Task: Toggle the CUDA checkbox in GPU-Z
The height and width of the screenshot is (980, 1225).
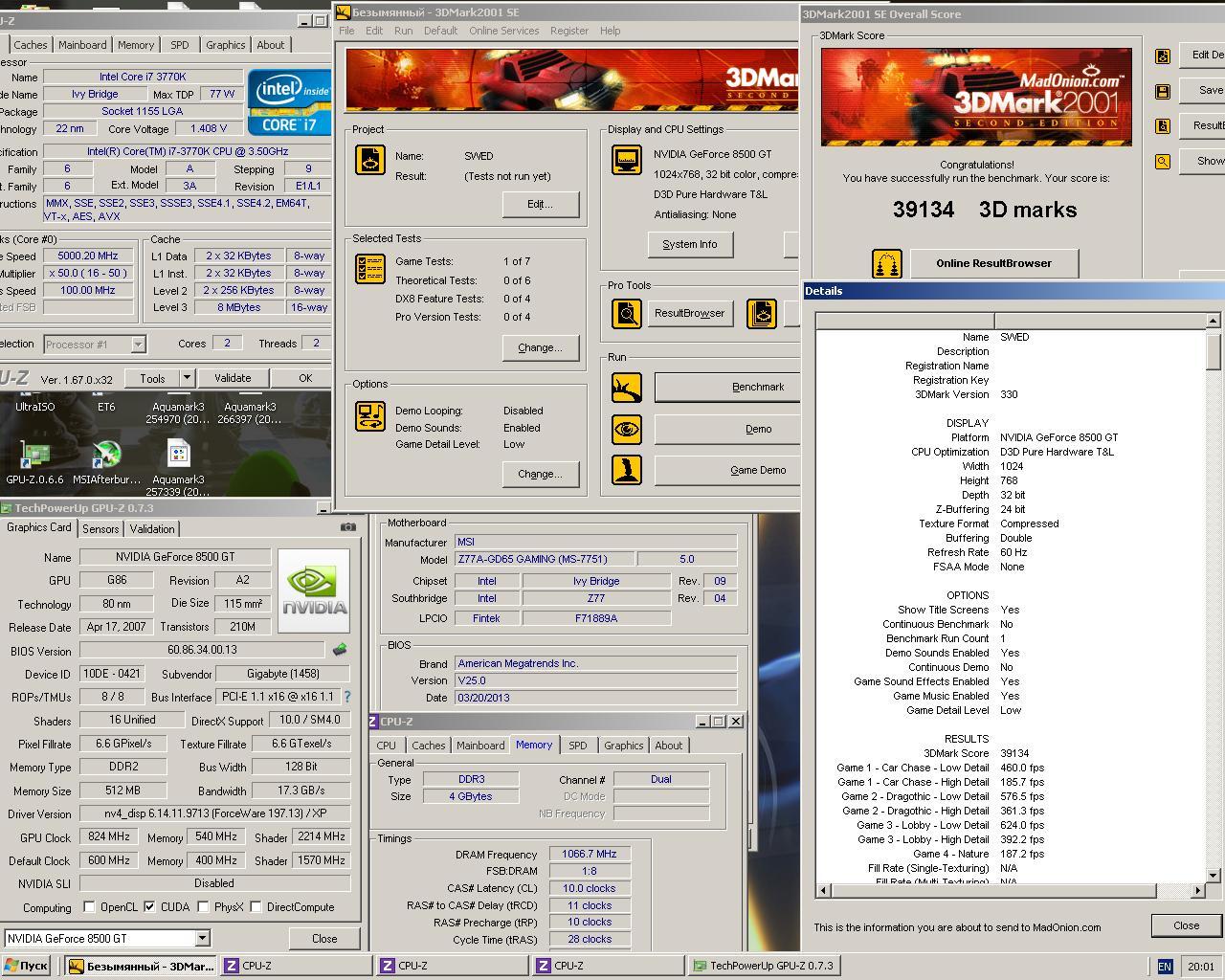Action: 149,907
